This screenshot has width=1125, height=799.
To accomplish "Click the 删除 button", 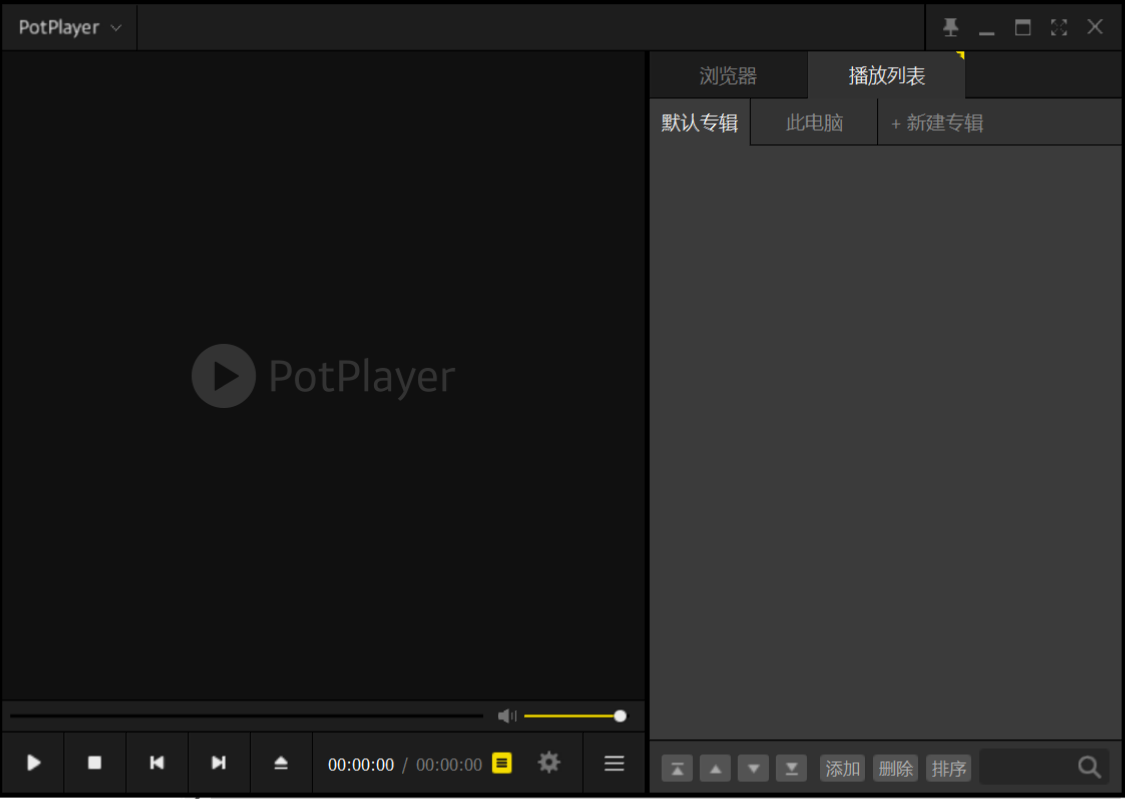I will tap(895, 768).
